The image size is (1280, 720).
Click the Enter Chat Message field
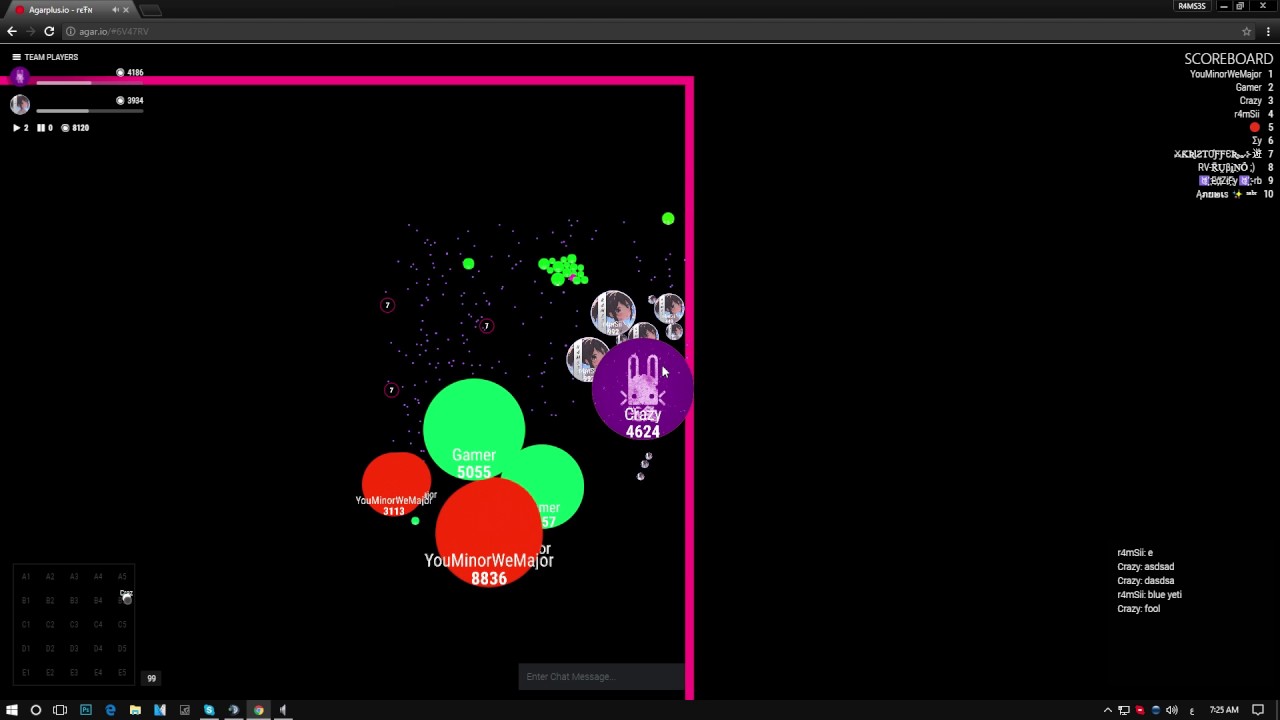pyautogui.click(x=601, y=677)
